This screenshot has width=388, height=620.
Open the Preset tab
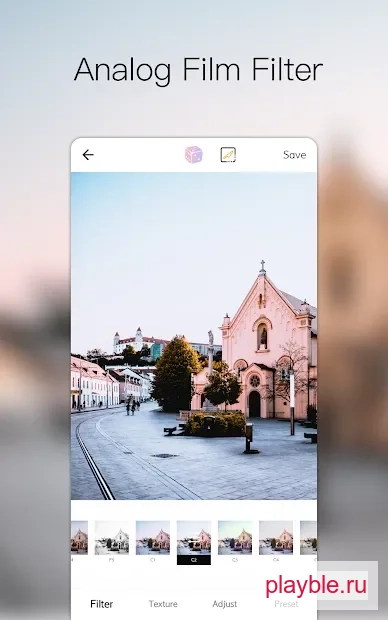(x=286, y=604)
